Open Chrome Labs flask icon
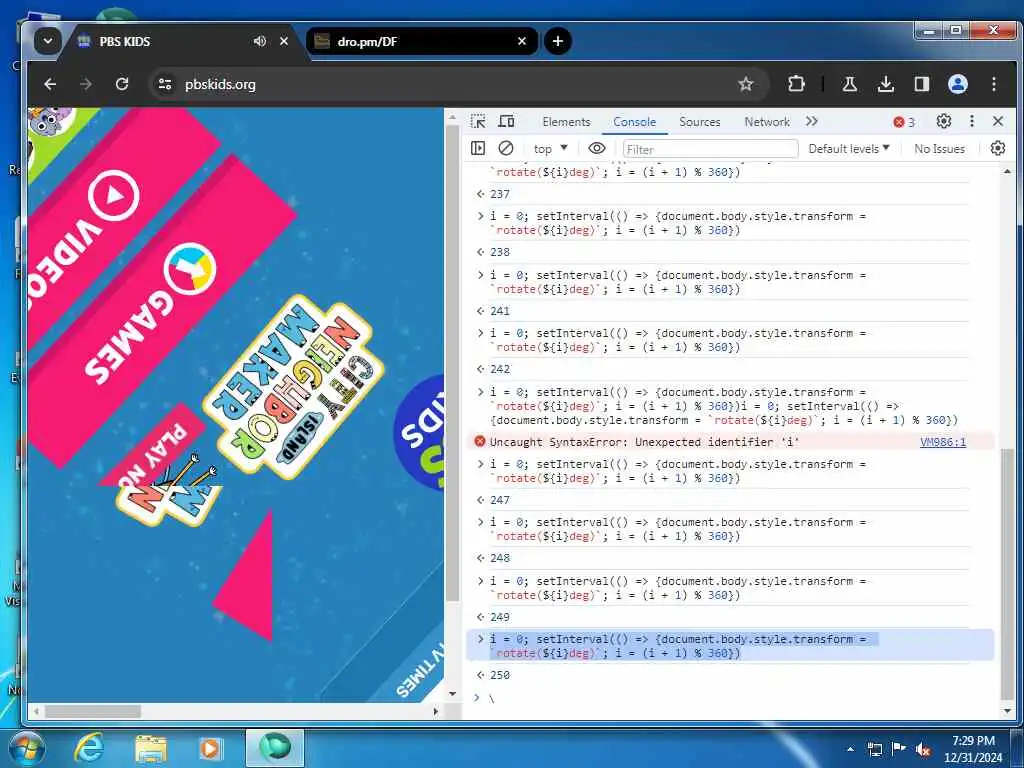Screen dimensions: 1024x768 click(x=850, y=84)
